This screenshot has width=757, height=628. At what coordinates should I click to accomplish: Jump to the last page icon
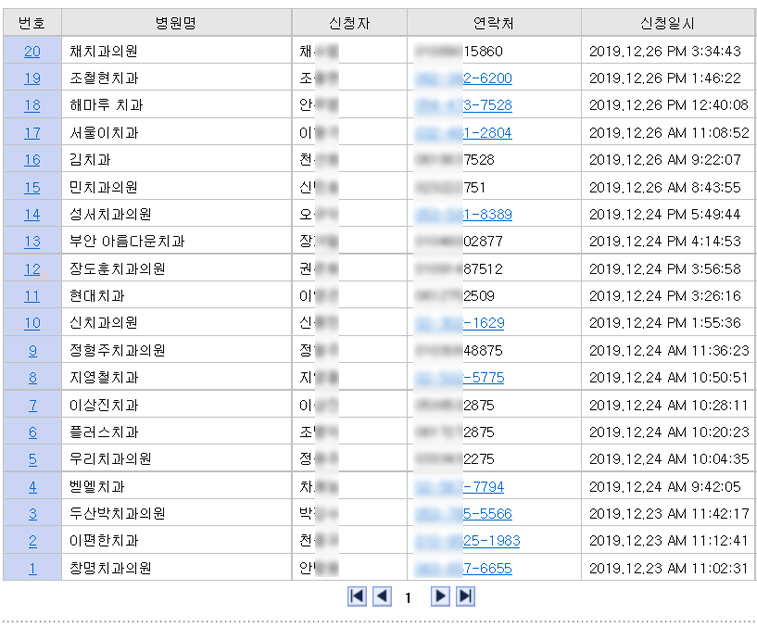[x=465, y=596]
